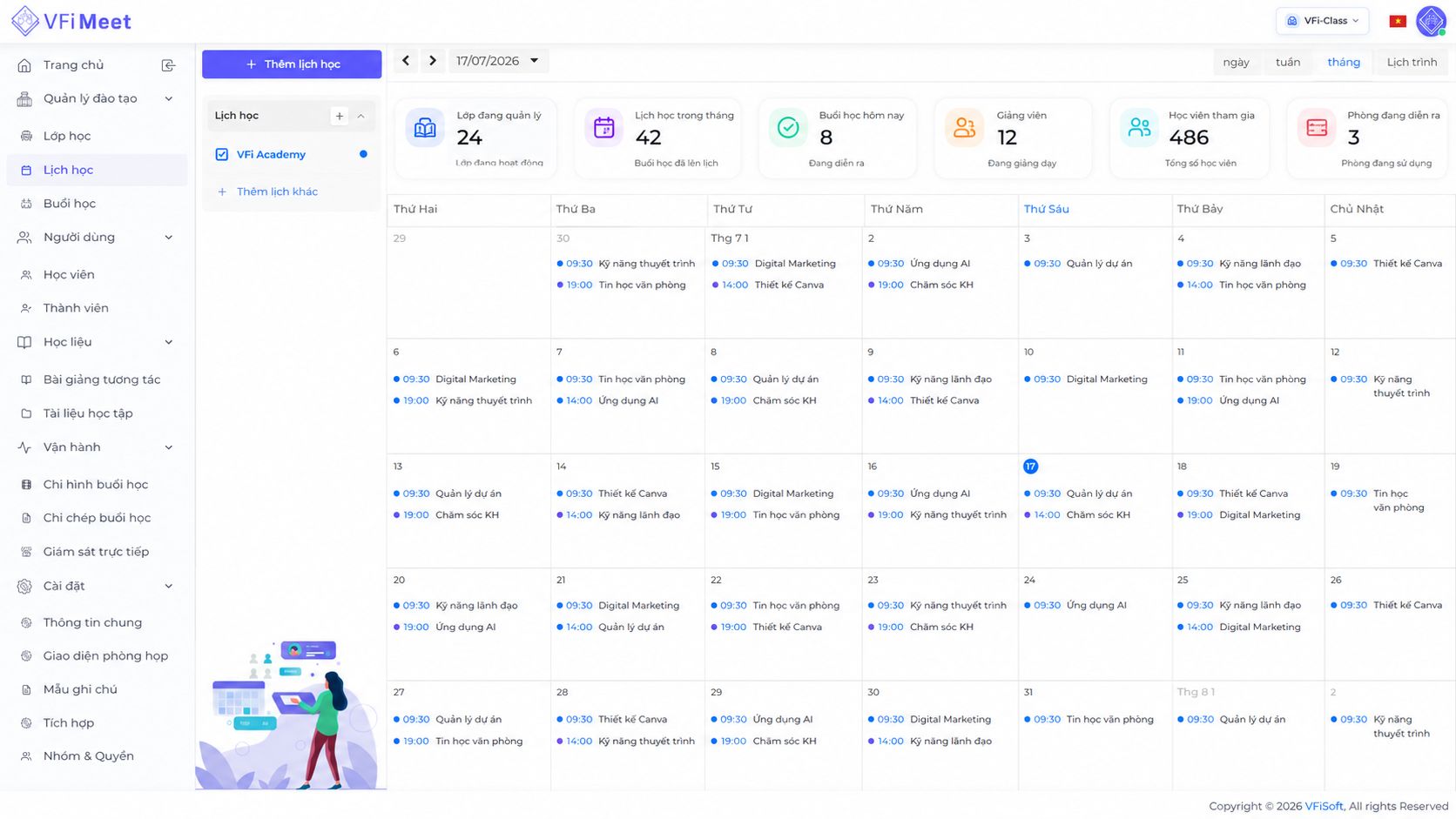Click the Học viên tham gia card icon
Image resolution: width=1456 pixels, height=819 pixels.
pyautogui.click(x=1139, y=128)
